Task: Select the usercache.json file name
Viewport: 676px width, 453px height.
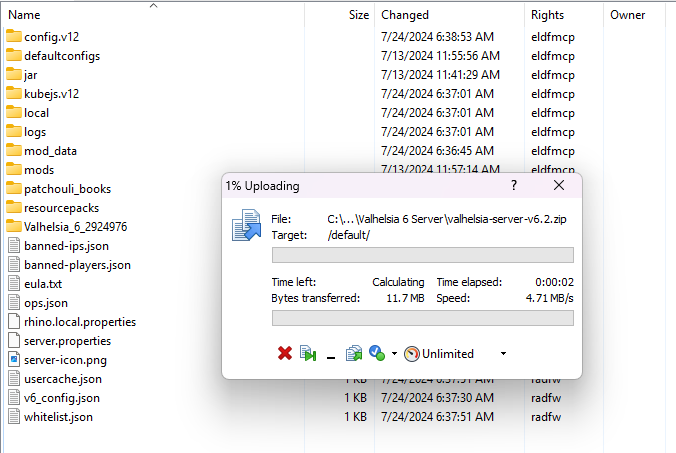Action: click(x=63, y=379)
